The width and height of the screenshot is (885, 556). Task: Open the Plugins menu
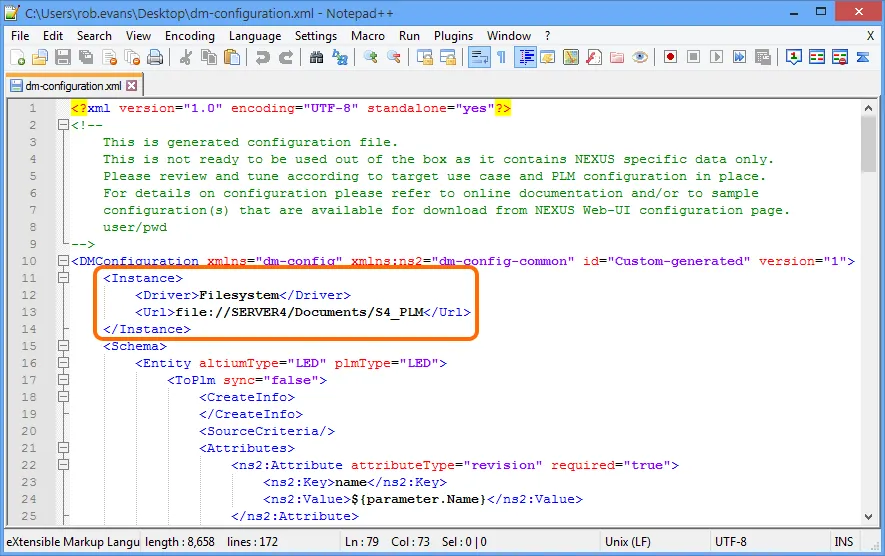[x=453, y=36]
